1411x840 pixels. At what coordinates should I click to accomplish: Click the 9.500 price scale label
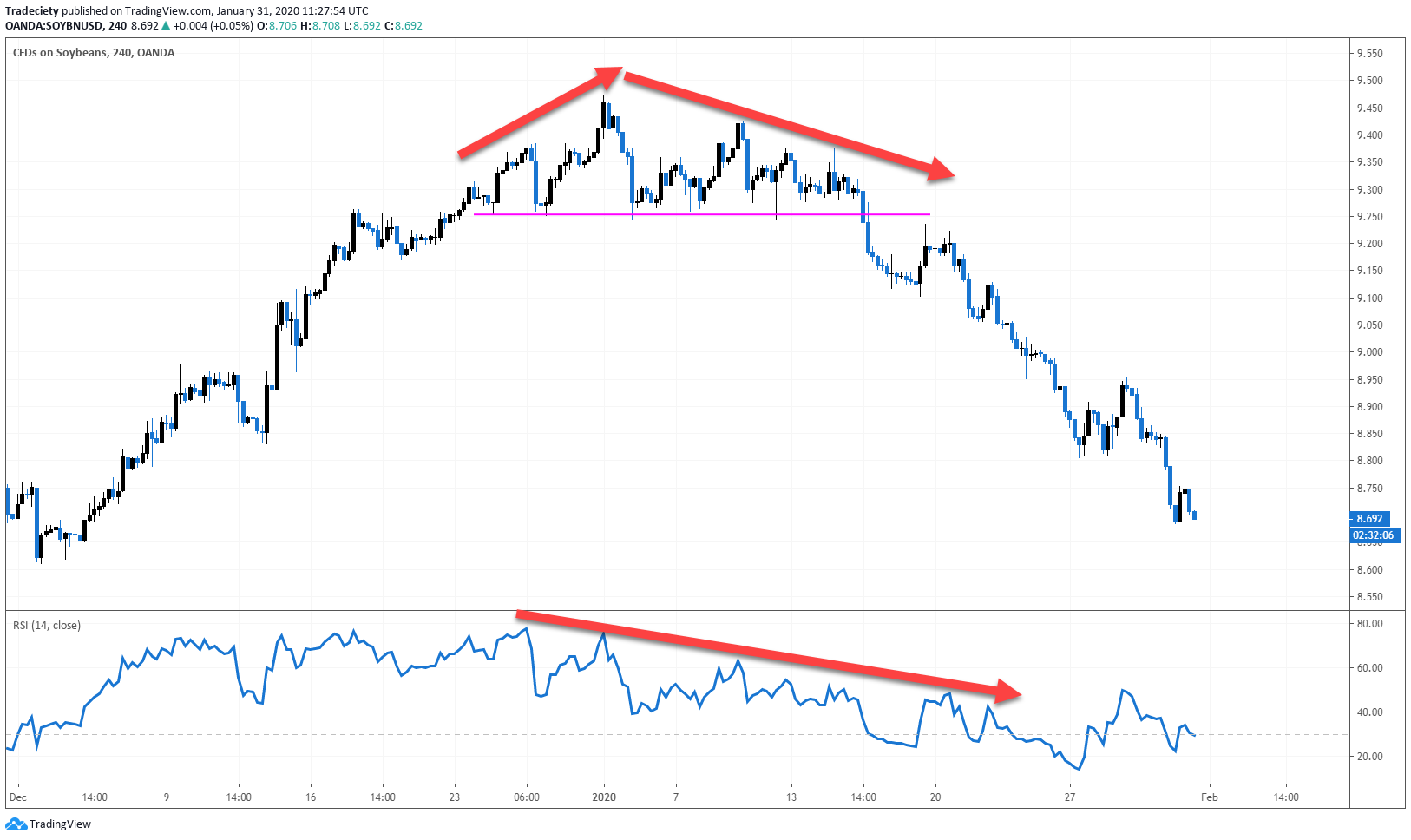click(x=1369, y=81)
